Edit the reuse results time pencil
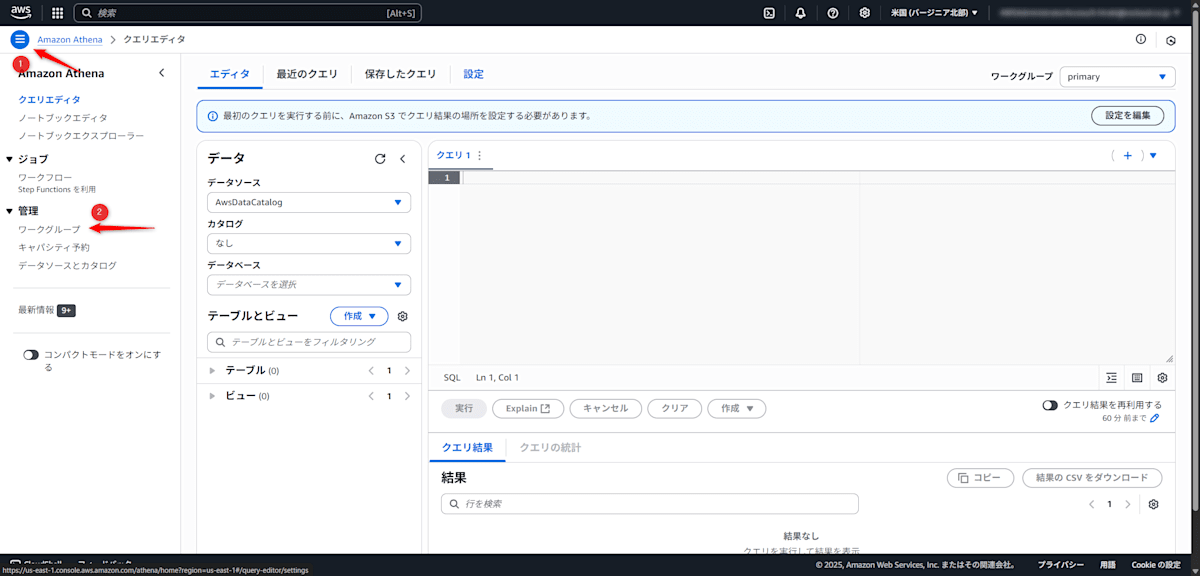Screen dimensions: 1200x576 1155,418
